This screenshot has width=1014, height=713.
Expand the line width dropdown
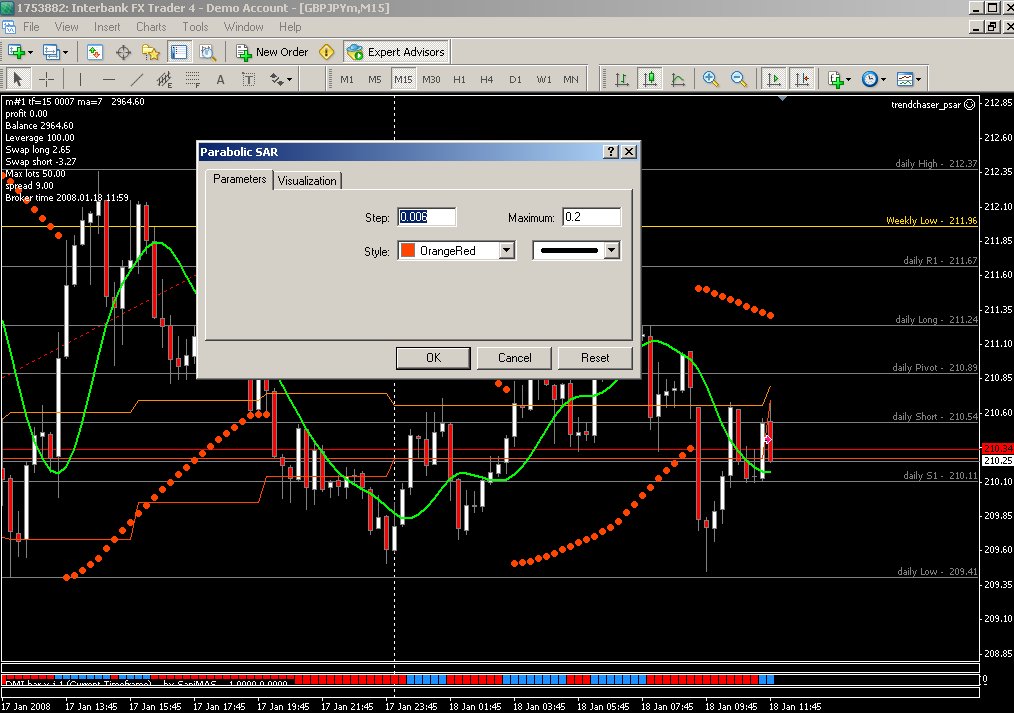(612, 251)
